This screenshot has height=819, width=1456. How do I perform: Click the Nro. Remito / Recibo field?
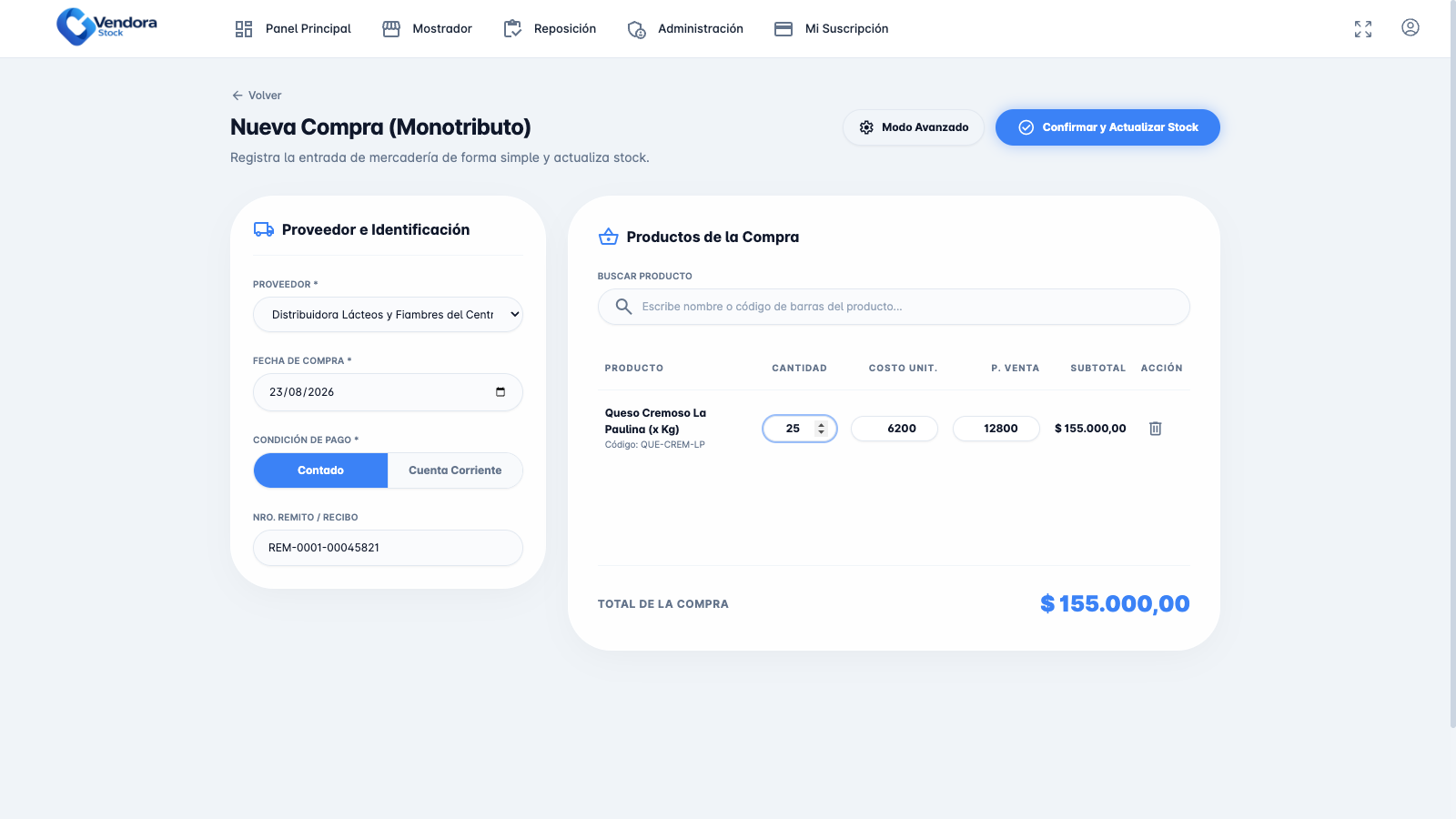coord(388,548)
